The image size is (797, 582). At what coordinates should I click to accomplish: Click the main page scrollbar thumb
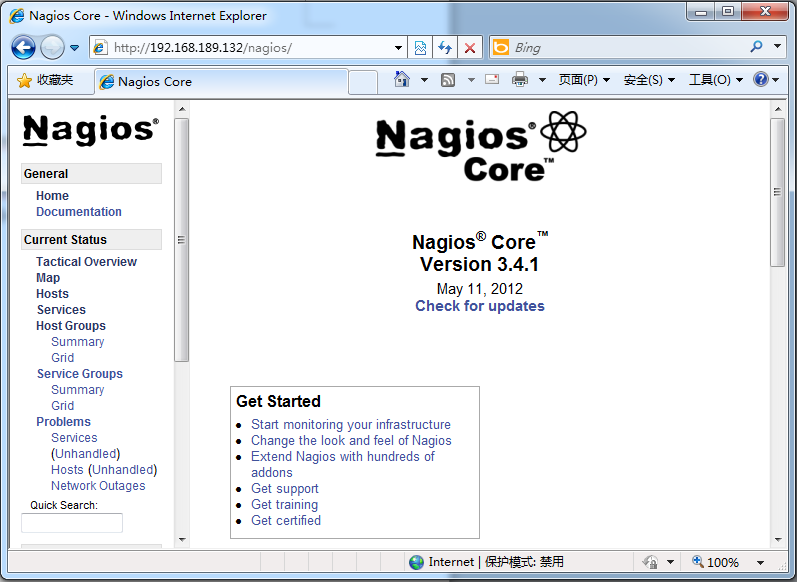coord(778,192)
